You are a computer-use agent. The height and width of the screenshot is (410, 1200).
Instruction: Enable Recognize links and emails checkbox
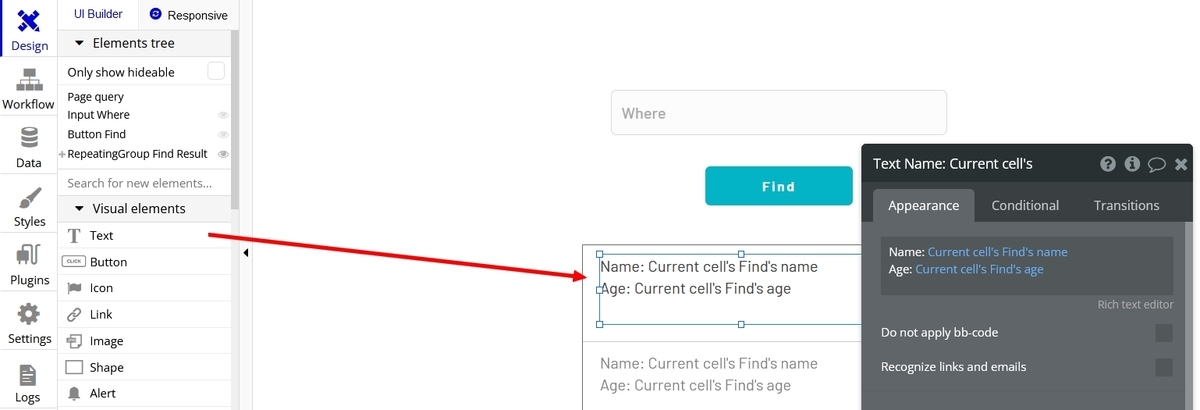pyautogui.click(x=1164, y=367)
